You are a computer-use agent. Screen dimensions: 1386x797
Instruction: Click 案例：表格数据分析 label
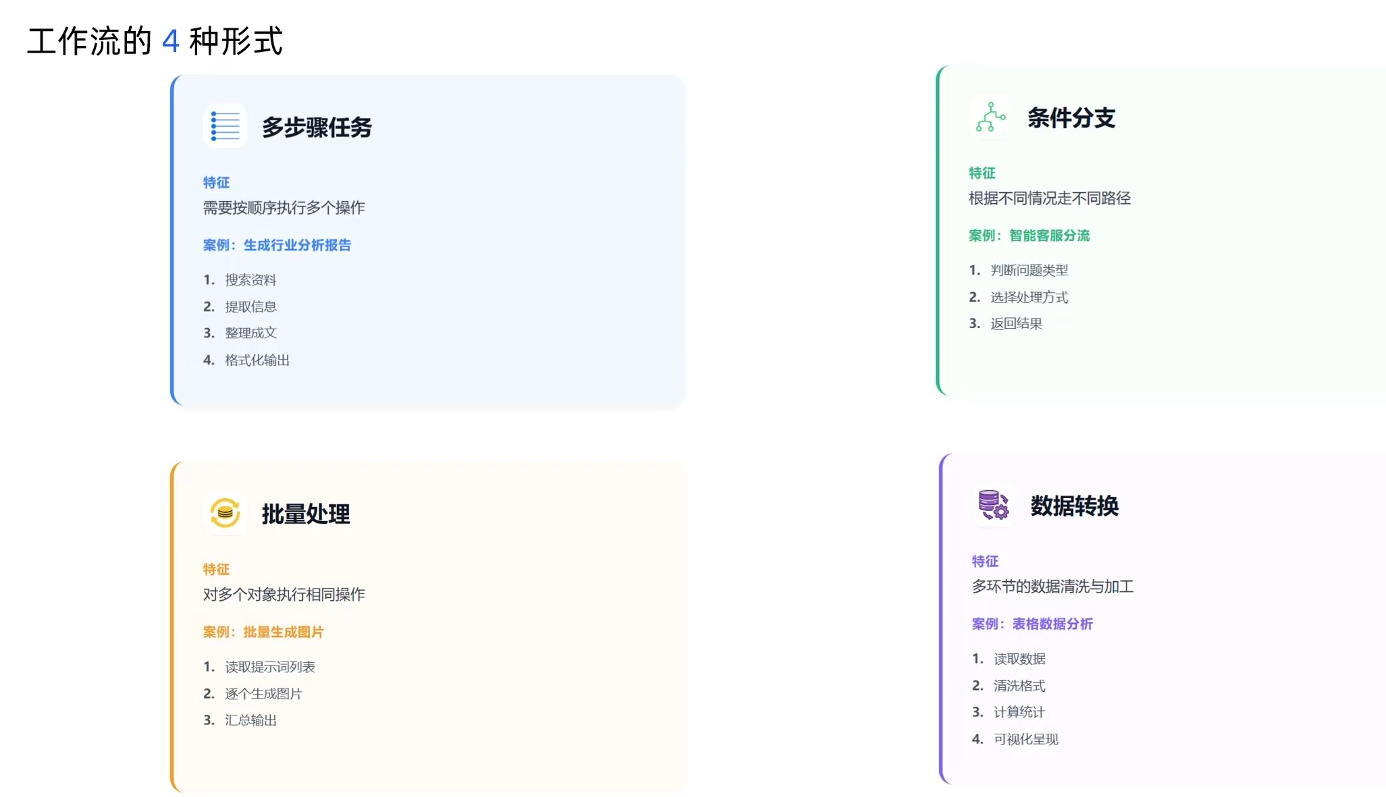(x=1033, y=624)
